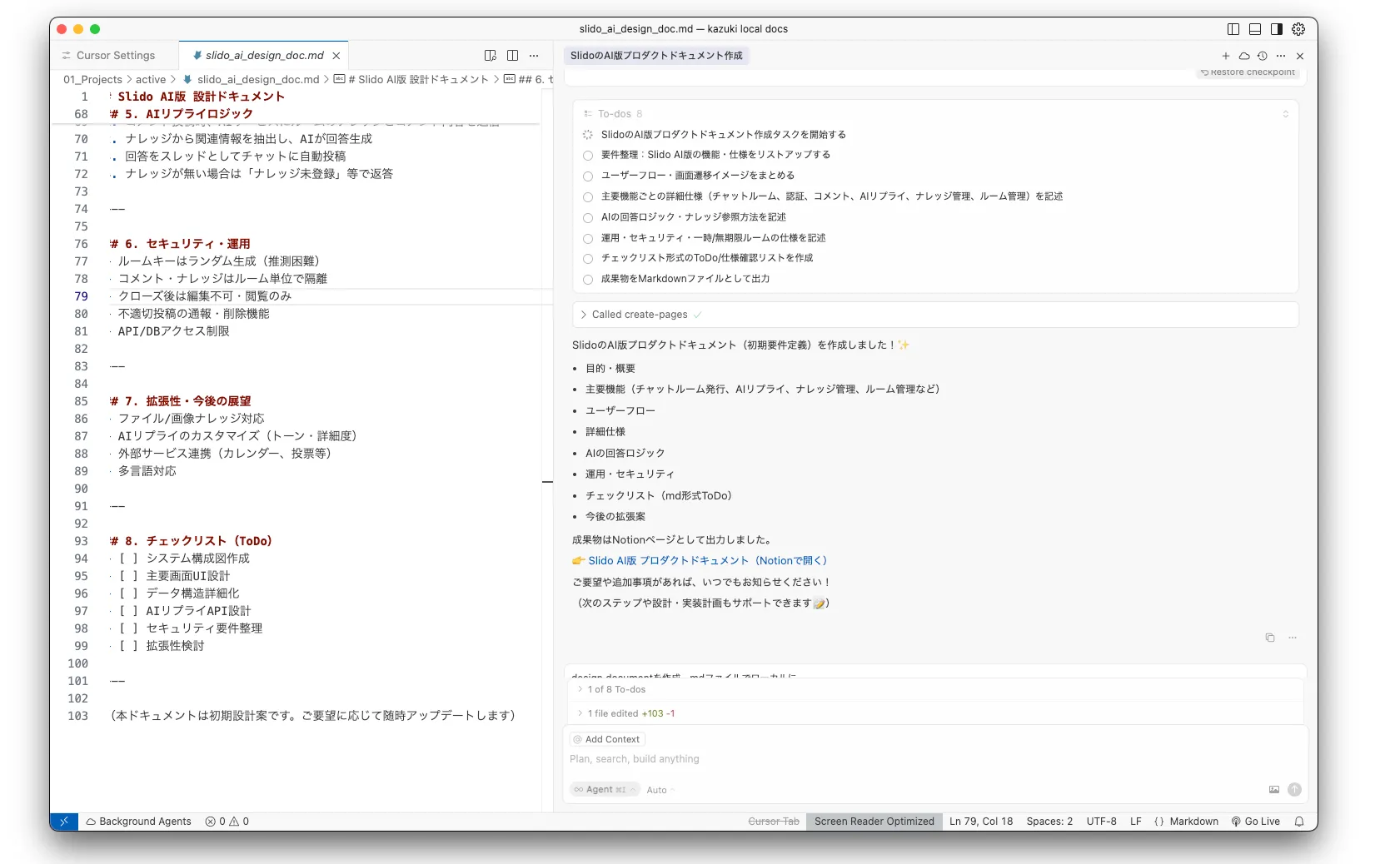The image size is (1400, 864).
Task: Open Cursor settings via the gear icon
Action: 1299,29
